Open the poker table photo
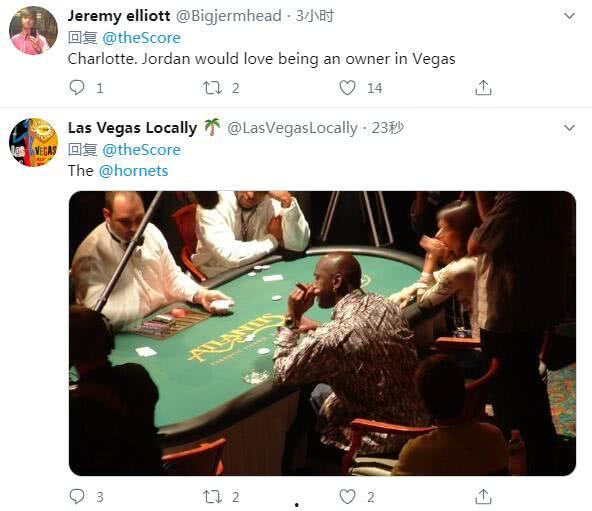Viewport: 592px width, 511px height. [x=322, y=333]
